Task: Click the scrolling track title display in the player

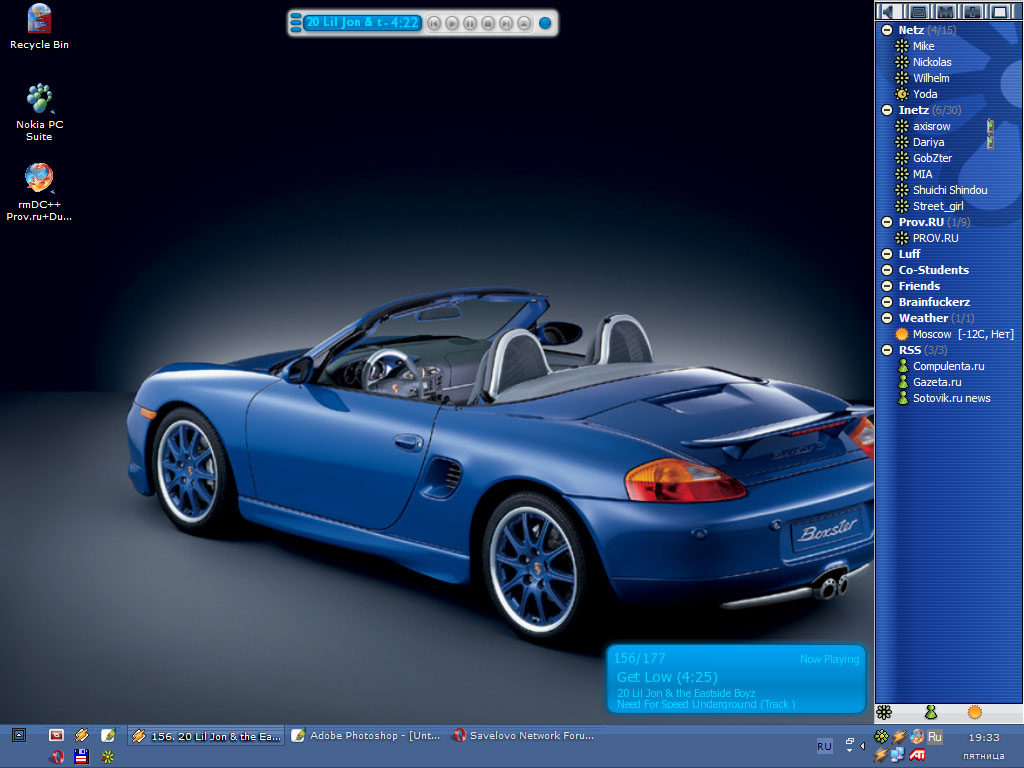Action: (x=362, y=23)
